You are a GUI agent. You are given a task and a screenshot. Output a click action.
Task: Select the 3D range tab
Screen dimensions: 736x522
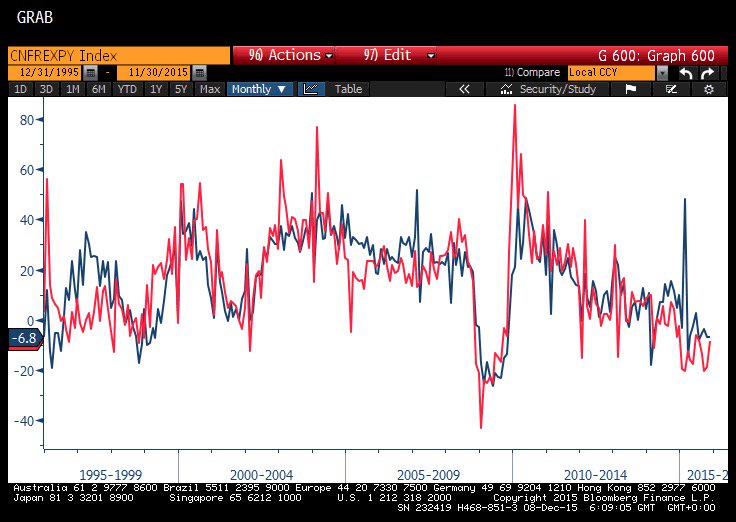click(x=46, y=89)
